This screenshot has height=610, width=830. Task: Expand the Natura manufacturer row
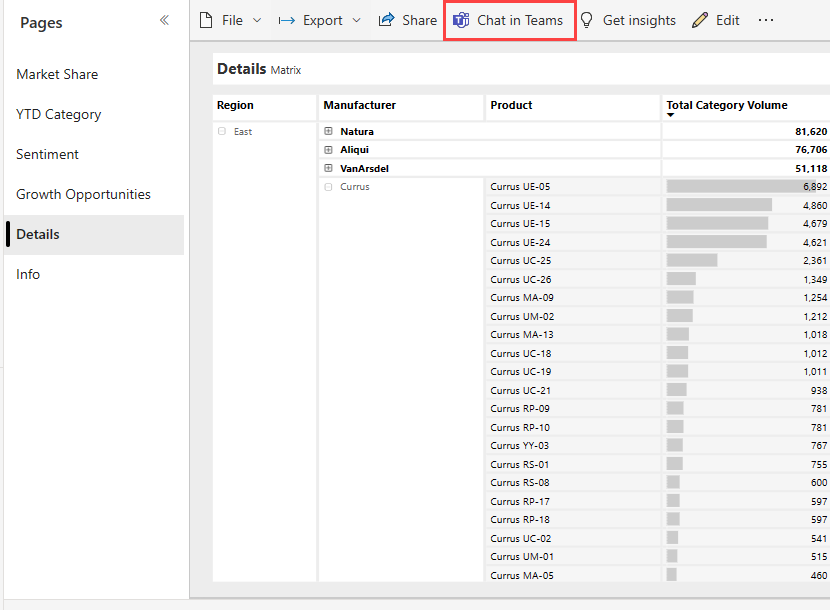tap(328, 131)
